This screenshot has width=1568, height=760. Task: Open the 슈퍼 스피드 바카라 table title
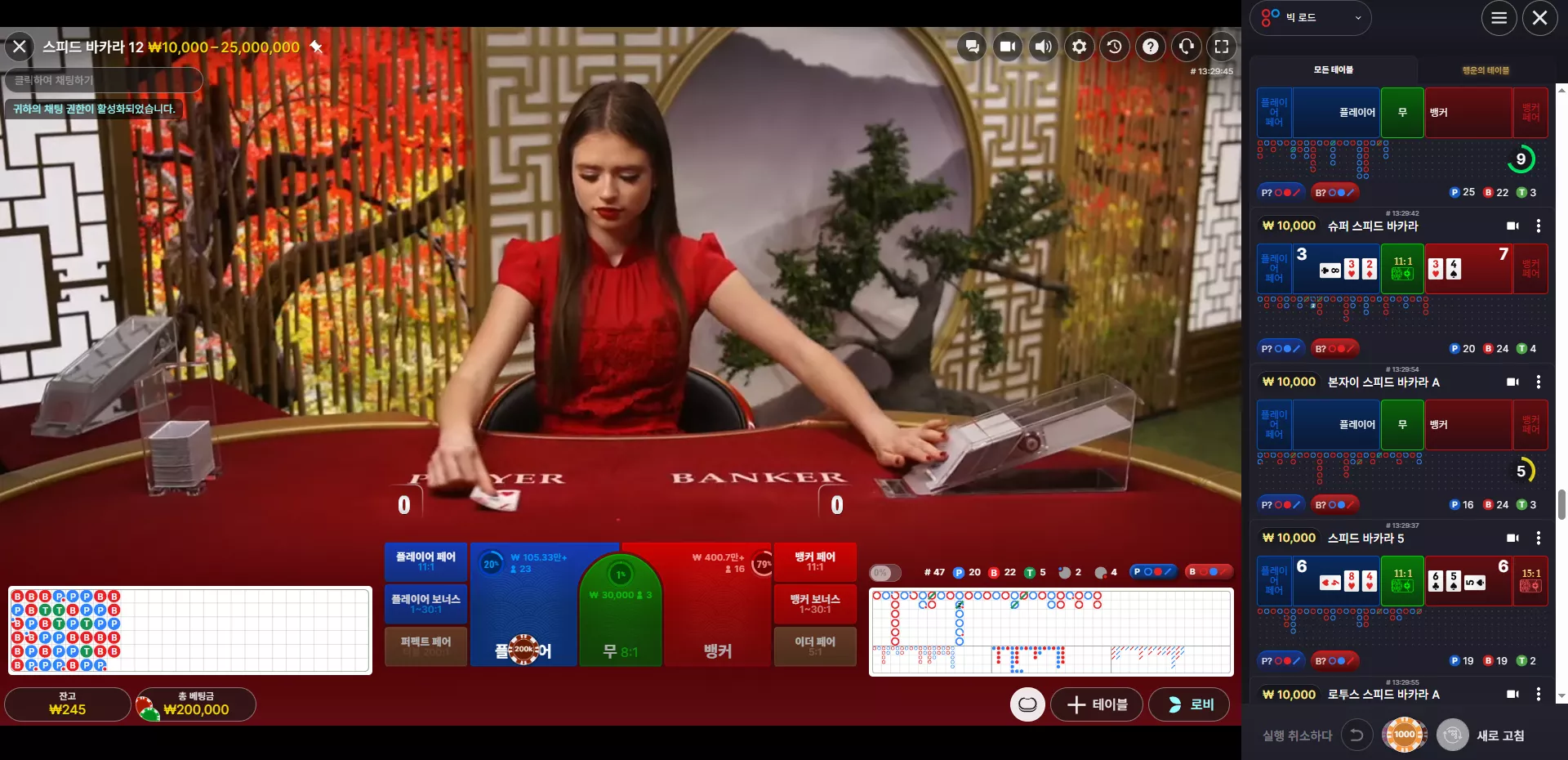[x=1373, y=226]
